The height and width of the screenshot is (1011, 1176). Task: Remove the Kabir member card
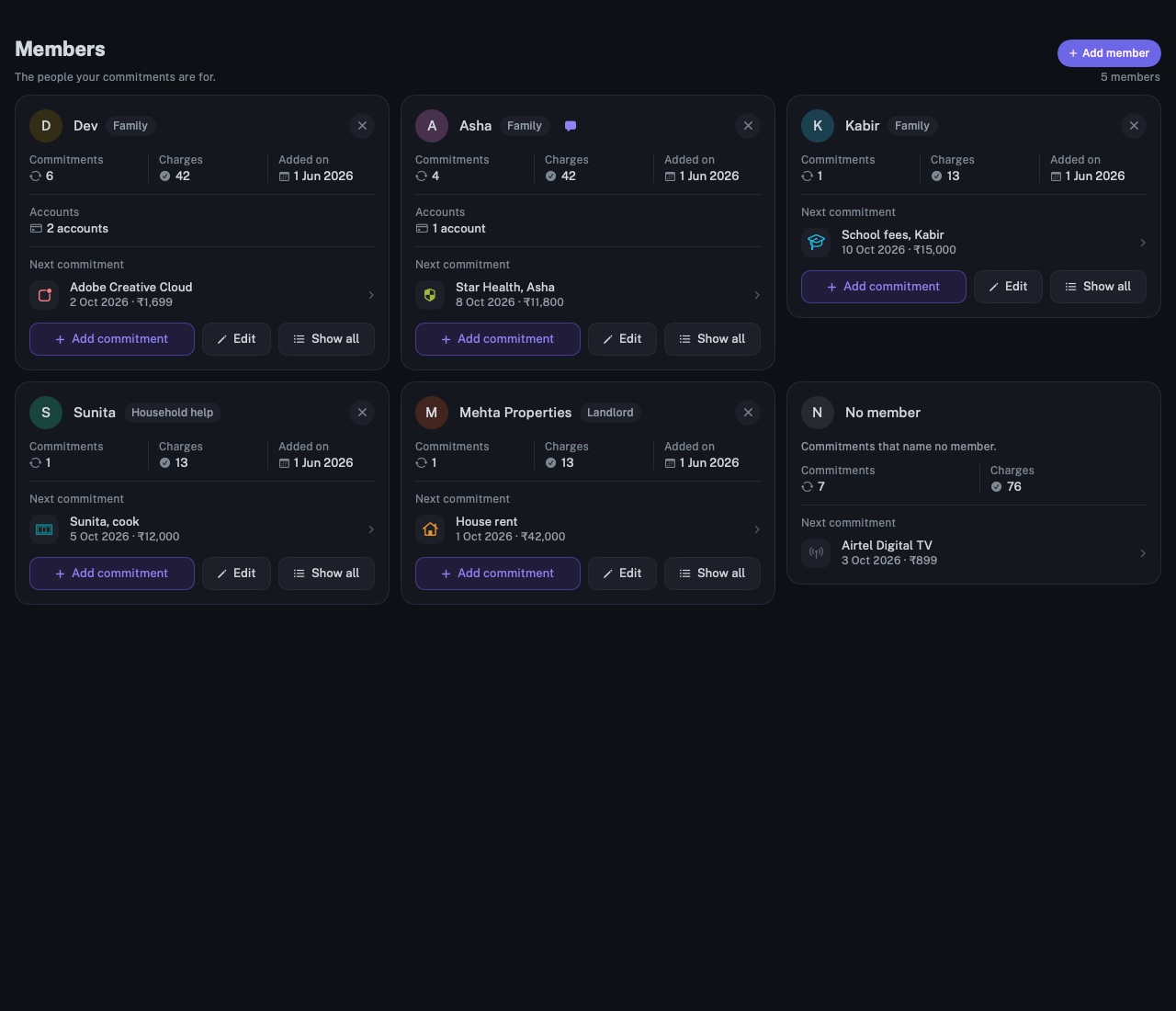pyautogui.click(x=1134, y=126)
